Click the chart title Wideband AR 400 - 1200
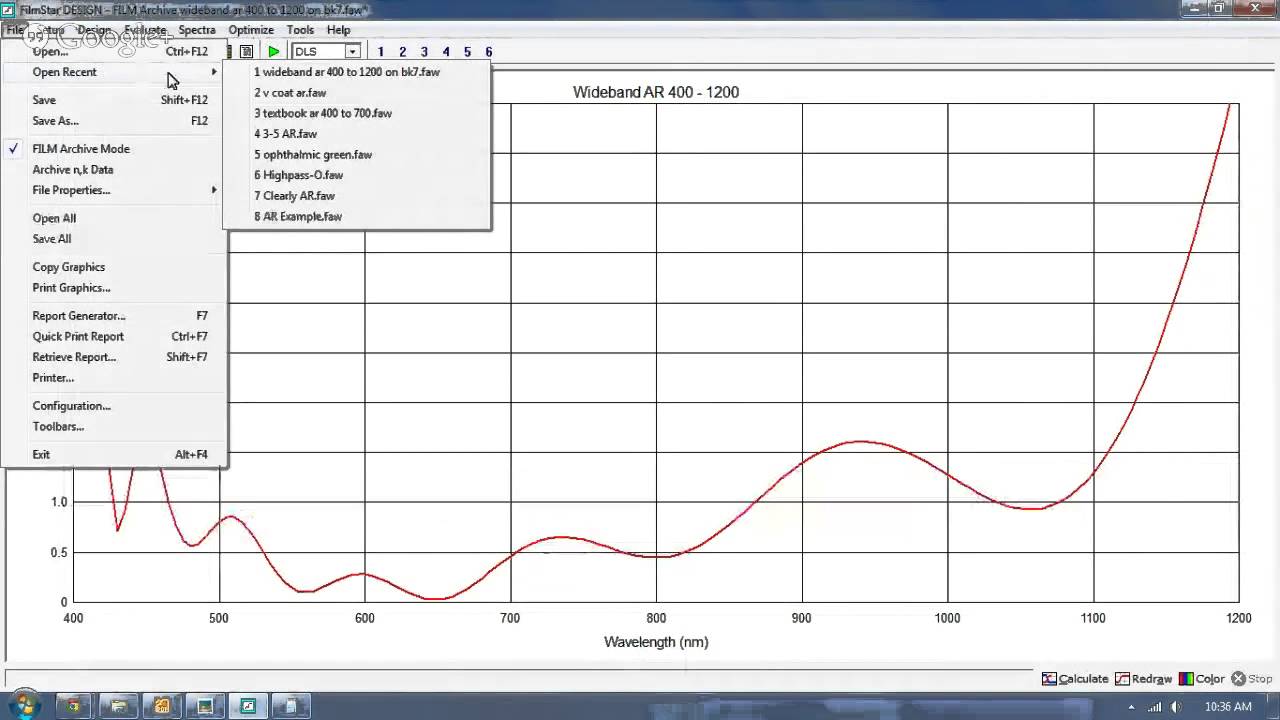Image resolution: width=1280 pixels, height=720 pixels. [656, 92]
